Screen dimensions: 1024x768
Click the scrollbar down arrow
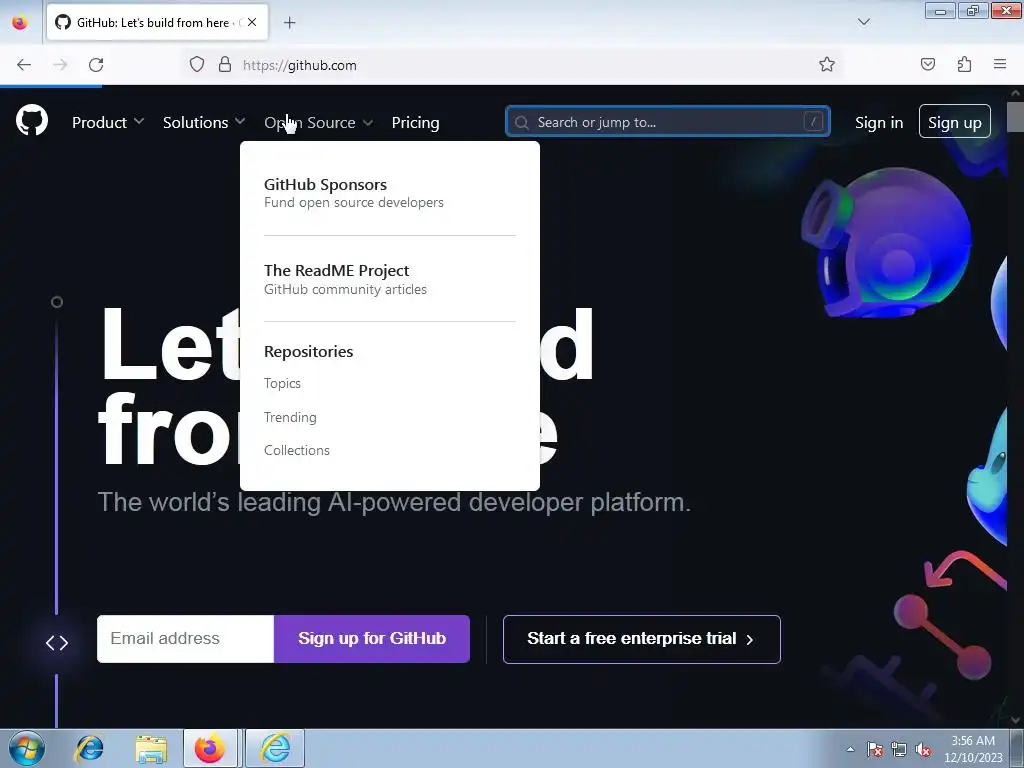[x=1015, y=720]
